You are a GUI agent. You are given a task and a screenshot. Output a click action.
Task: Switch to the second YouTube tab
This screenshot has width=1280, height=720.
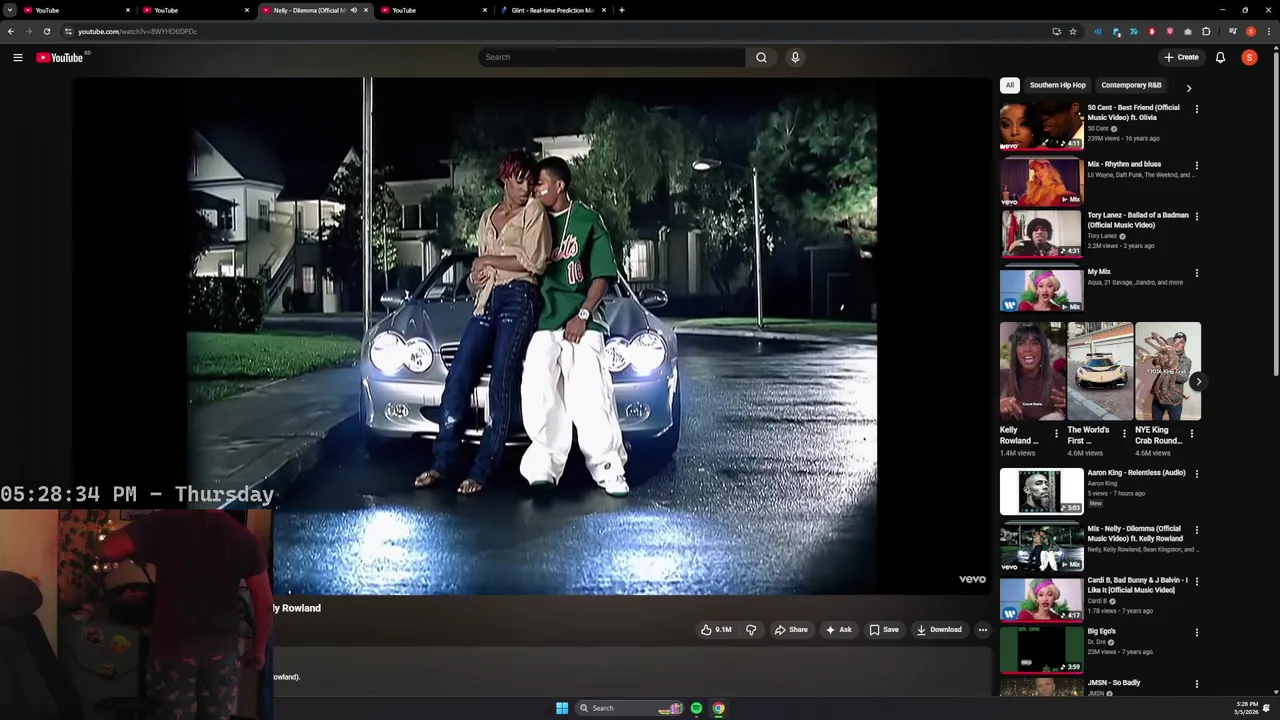(196, 10)
